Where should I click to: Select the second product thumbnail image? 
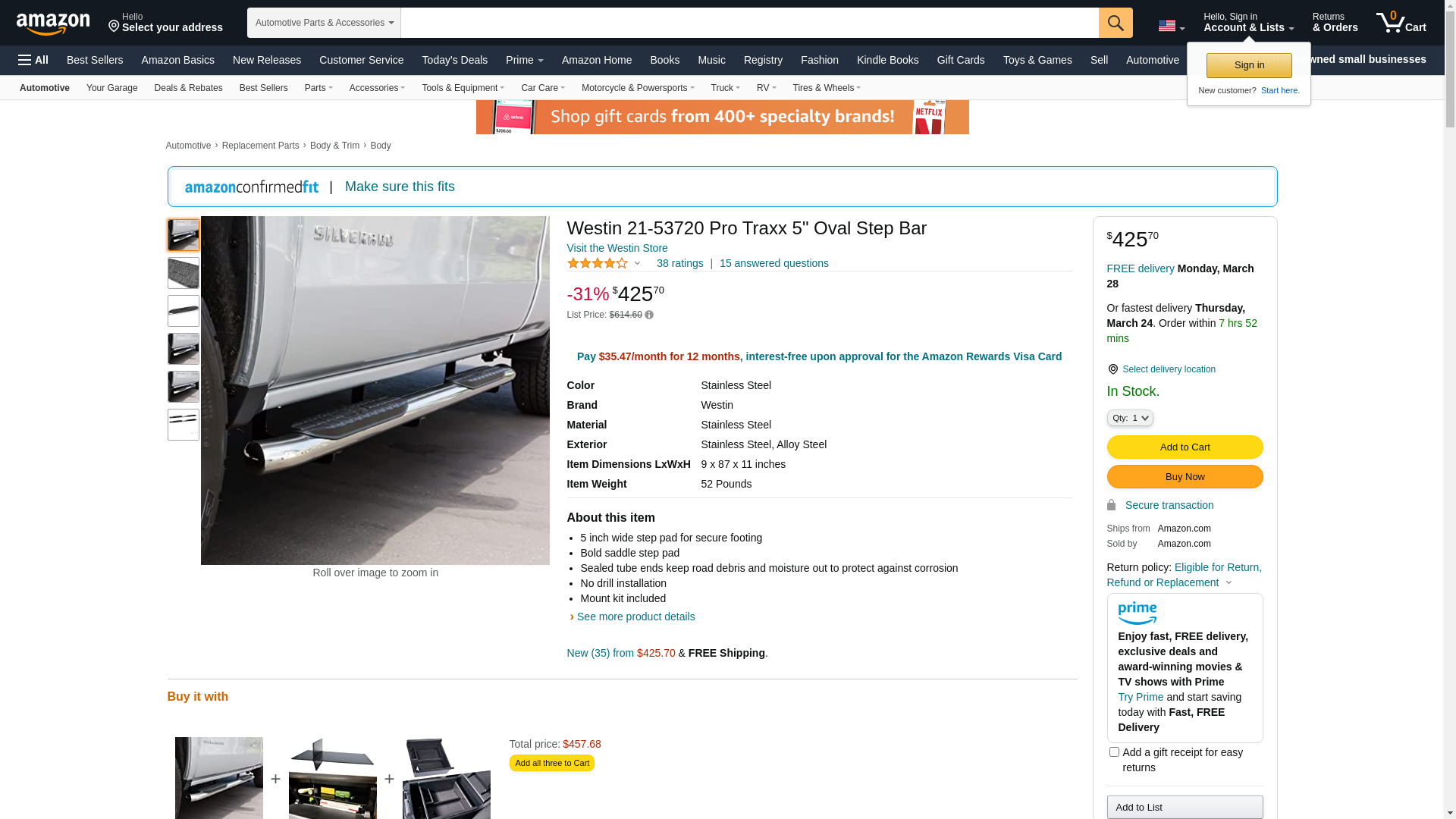point(184,273)
